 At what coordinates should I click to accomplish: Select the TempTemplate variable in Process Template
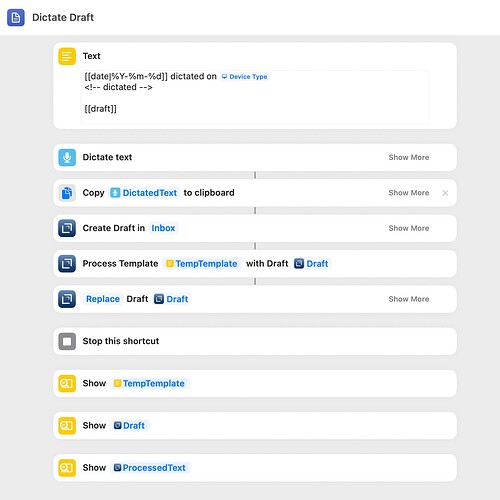point(202,264)
